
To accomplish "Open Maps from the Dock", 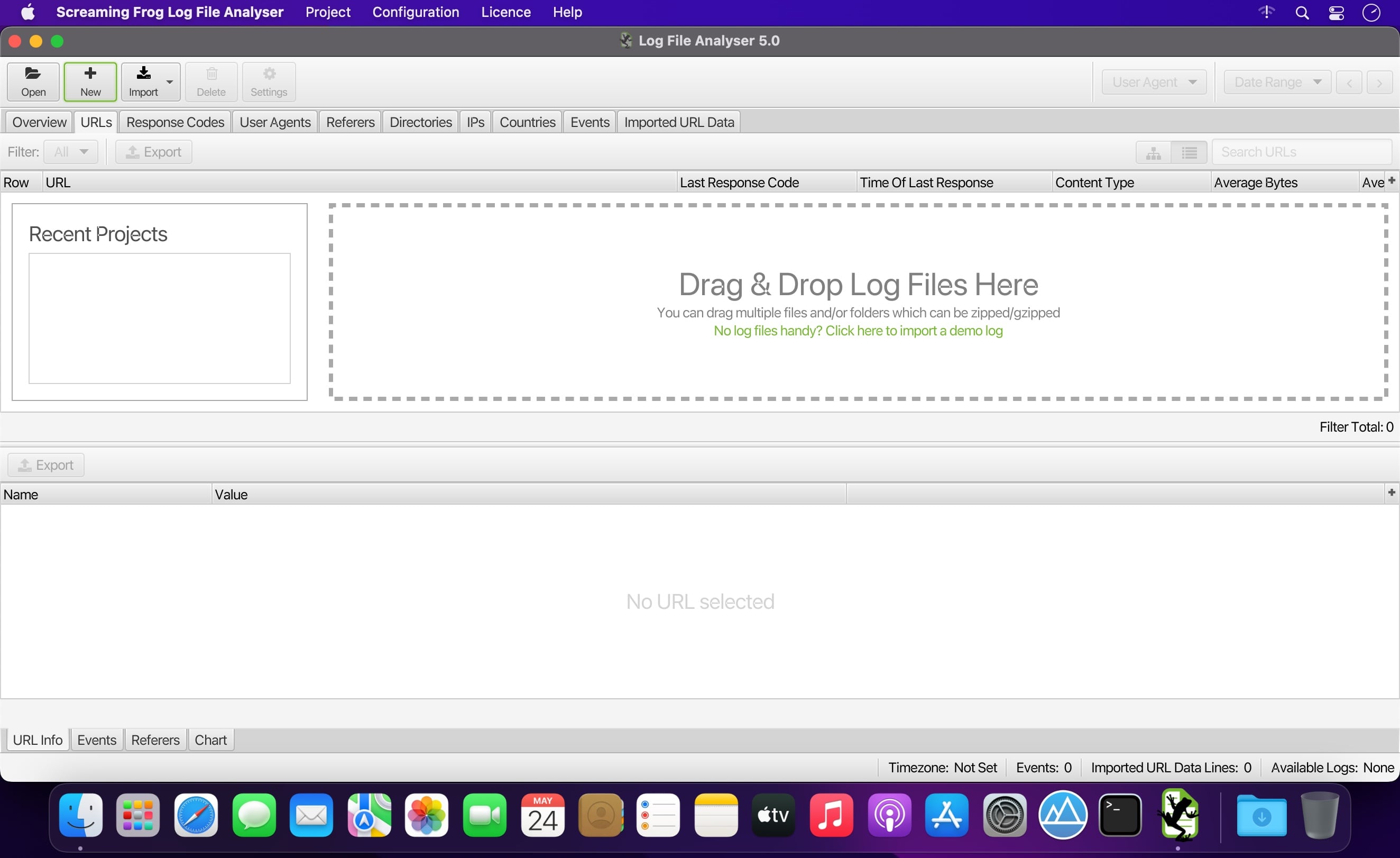I will click(x=370, y=815).
